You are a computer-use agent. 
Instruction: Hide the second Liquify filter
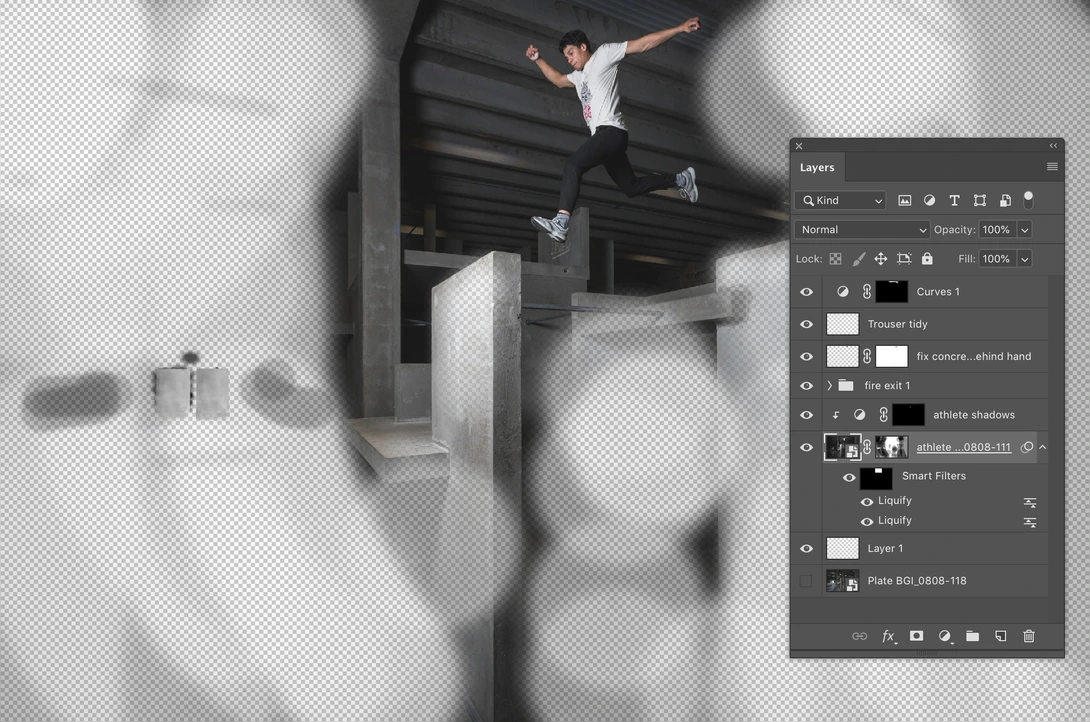pyautogui.click(x=867, y=521)
